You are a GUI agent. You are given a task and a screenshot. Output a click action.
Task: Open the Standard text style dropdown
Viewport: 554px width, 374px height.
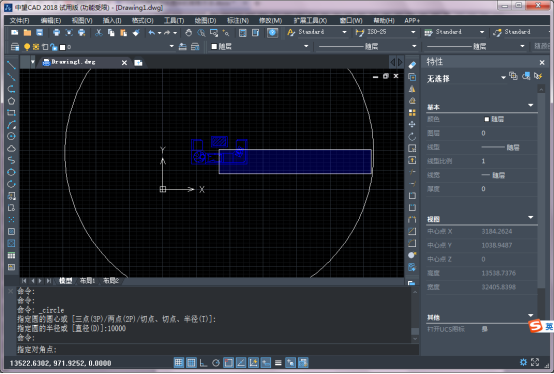[x=317, y=32]
